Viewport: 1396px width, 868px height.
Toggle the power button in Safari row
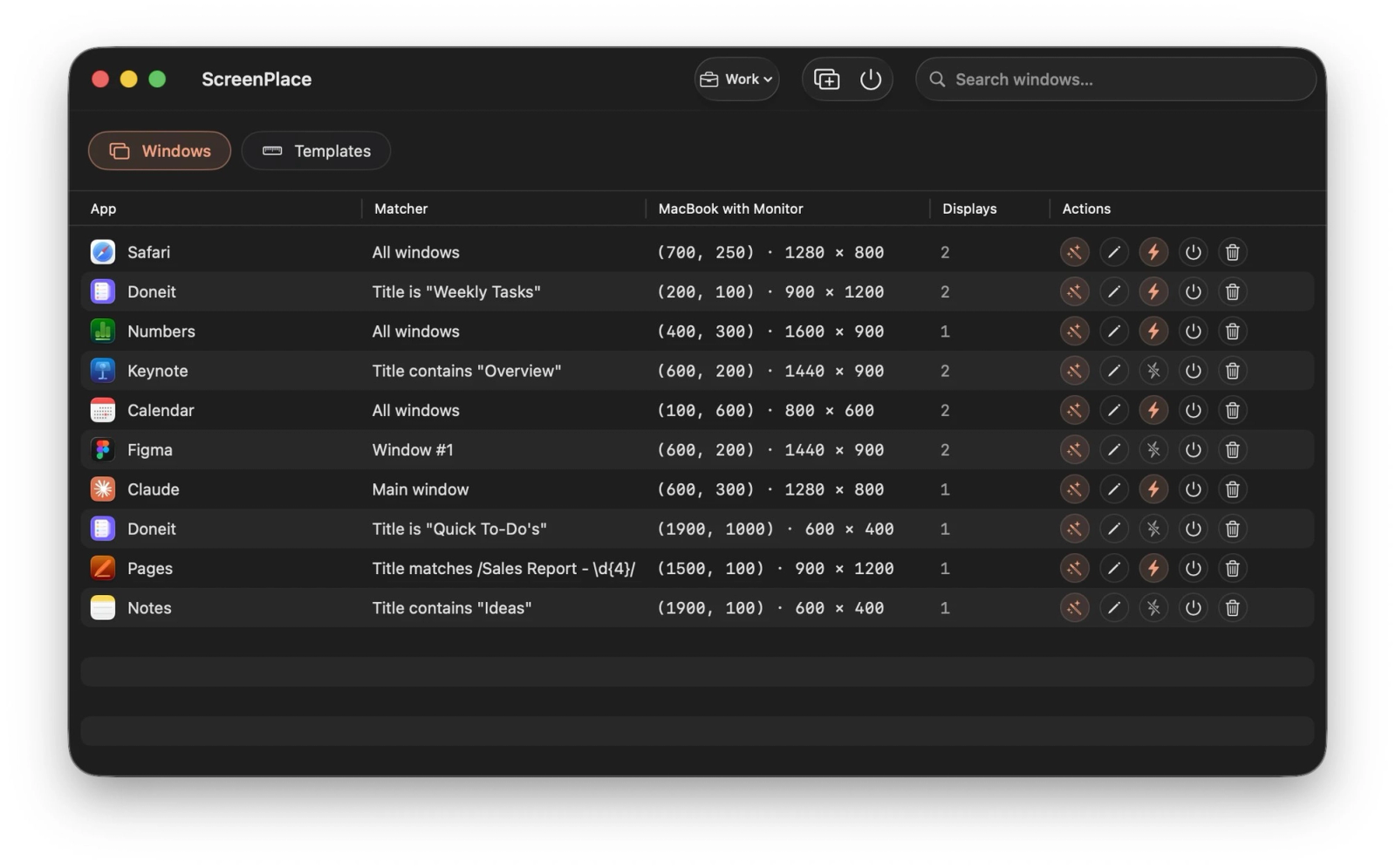pos(1193,252)
